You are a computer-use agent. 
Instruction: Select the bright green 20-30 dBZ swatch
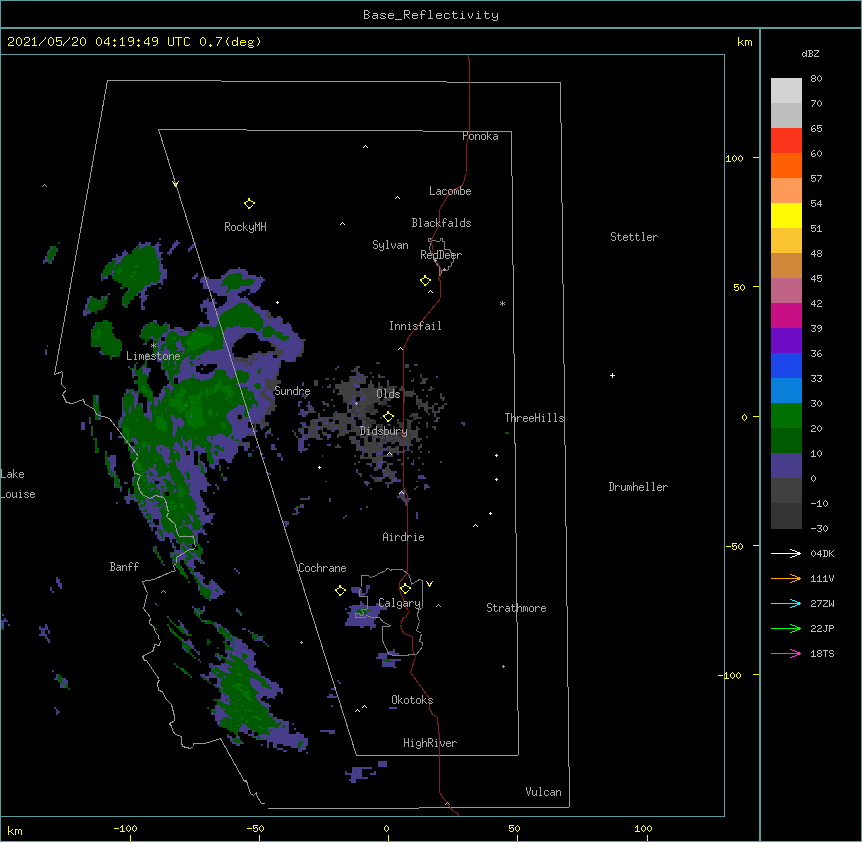[786, 416]
